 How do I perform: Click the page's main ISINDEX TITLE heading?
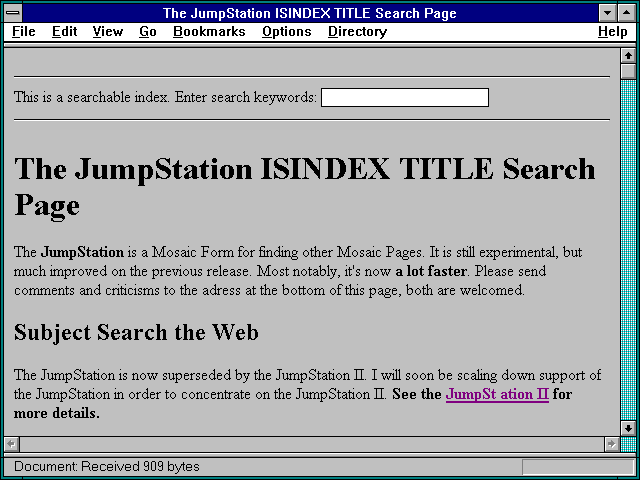[304, 187]
